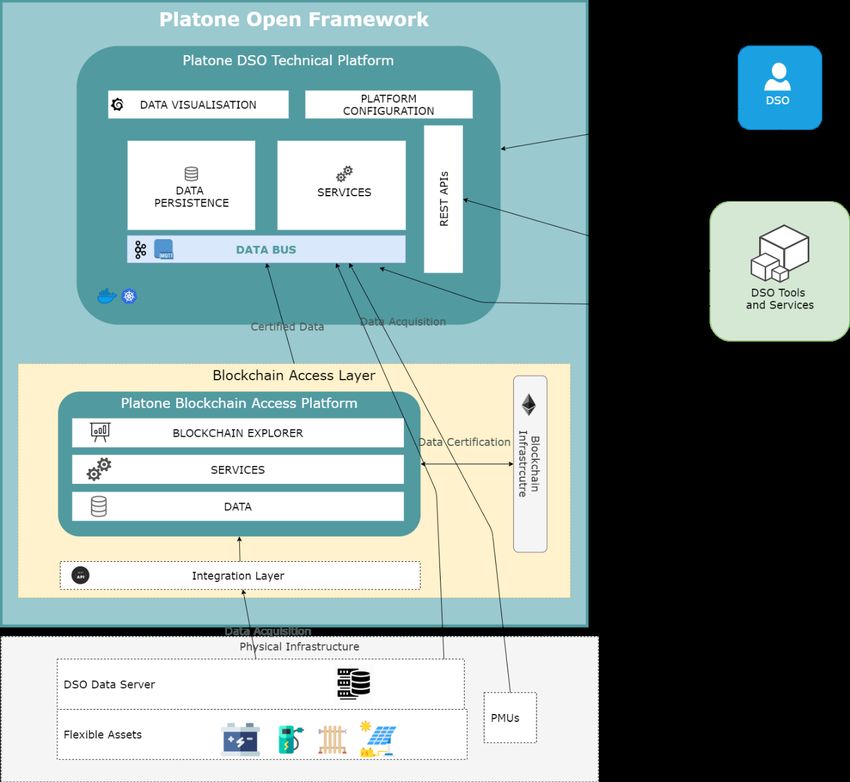The height and width of the screenshot is (782, 850).
Task: Click the DATA VISUALISATION label
Action: pos(198,105)
